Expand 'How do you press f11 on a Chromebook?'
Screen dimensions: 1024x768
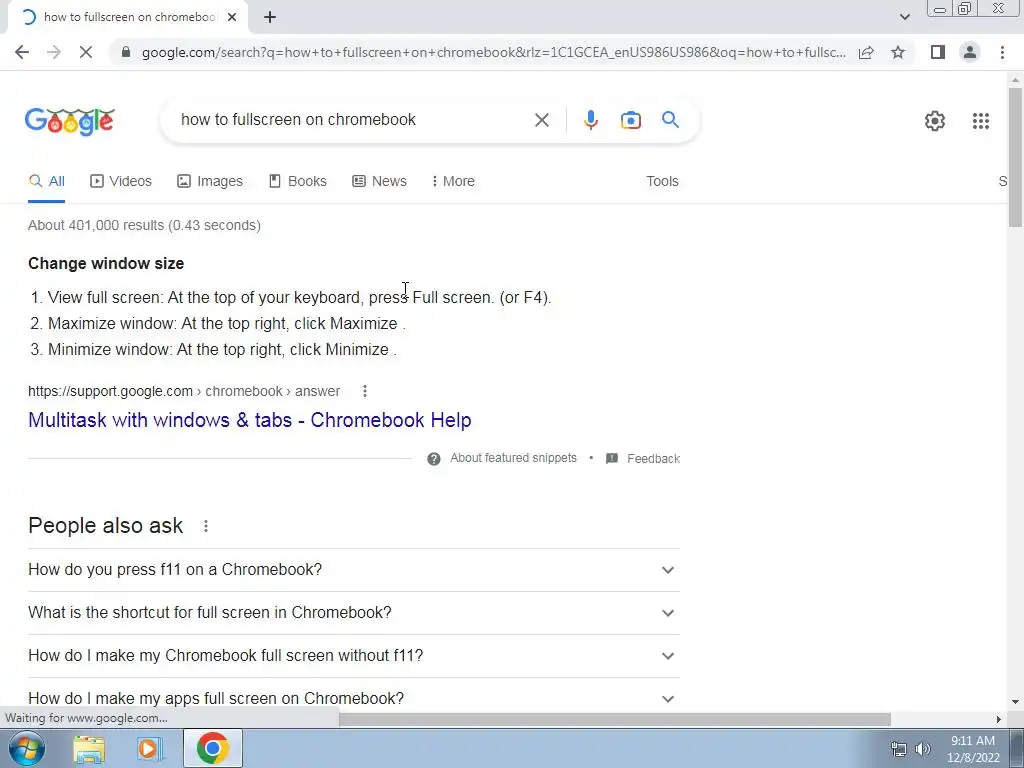point(354,569)
